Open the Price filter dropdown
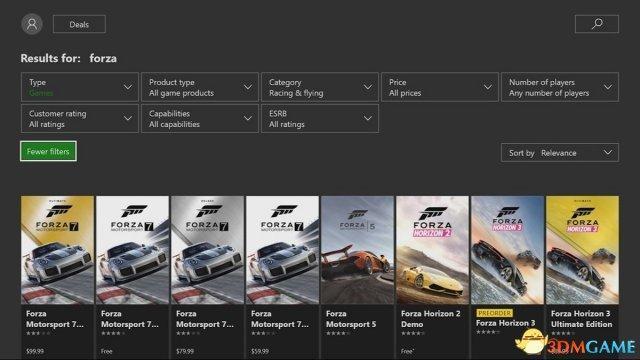This screenshot has height=360, width=640. tap(440, 87)
